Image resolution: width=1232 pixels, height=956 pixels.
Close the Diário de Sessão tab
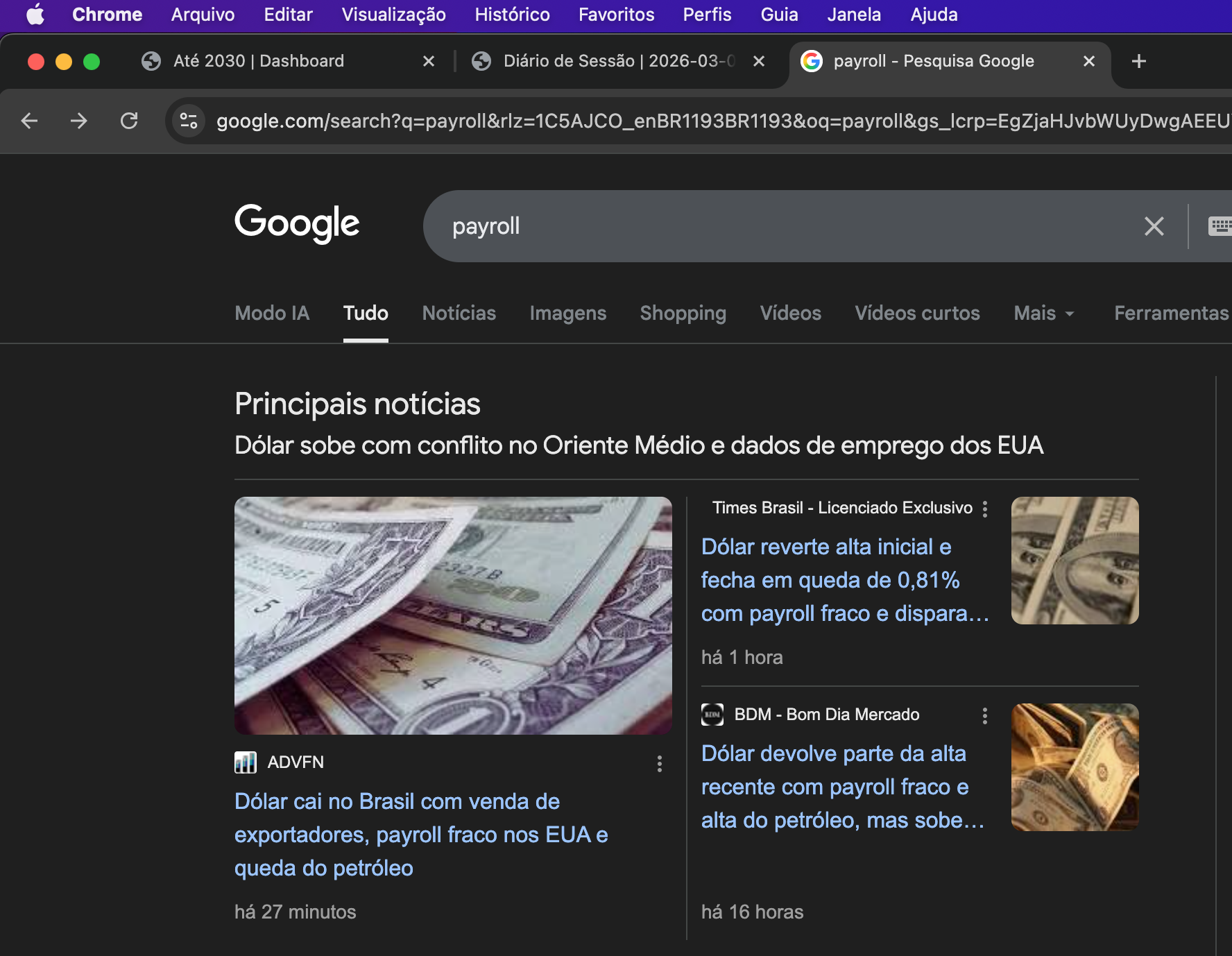(759, 61)
